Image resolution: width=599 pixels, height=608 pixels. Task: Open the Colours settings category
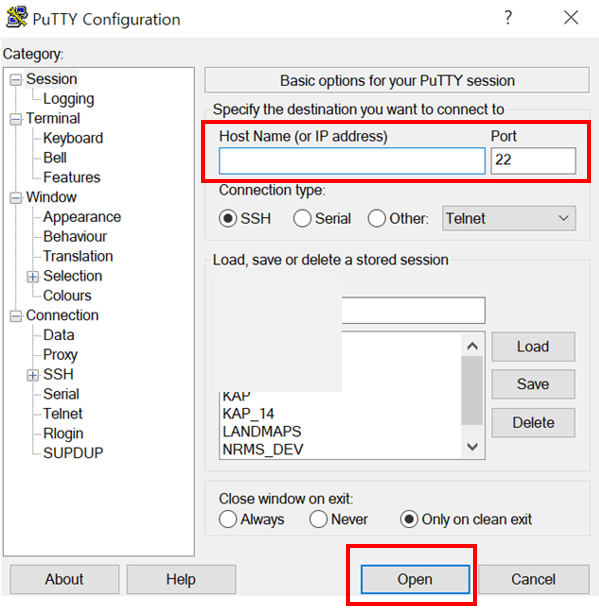pyautogui.click(x=67, y=296)
